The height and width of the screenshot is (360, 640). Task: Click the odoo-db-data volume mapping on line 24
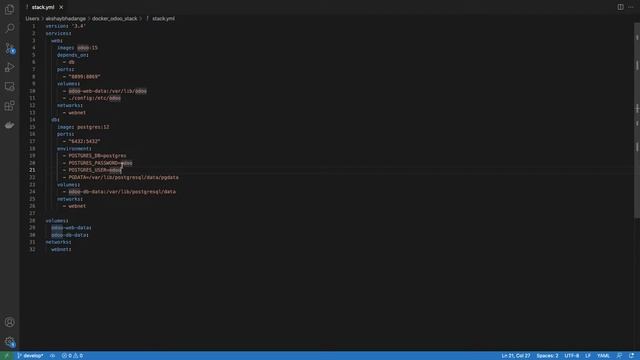[x=122, y=192]
